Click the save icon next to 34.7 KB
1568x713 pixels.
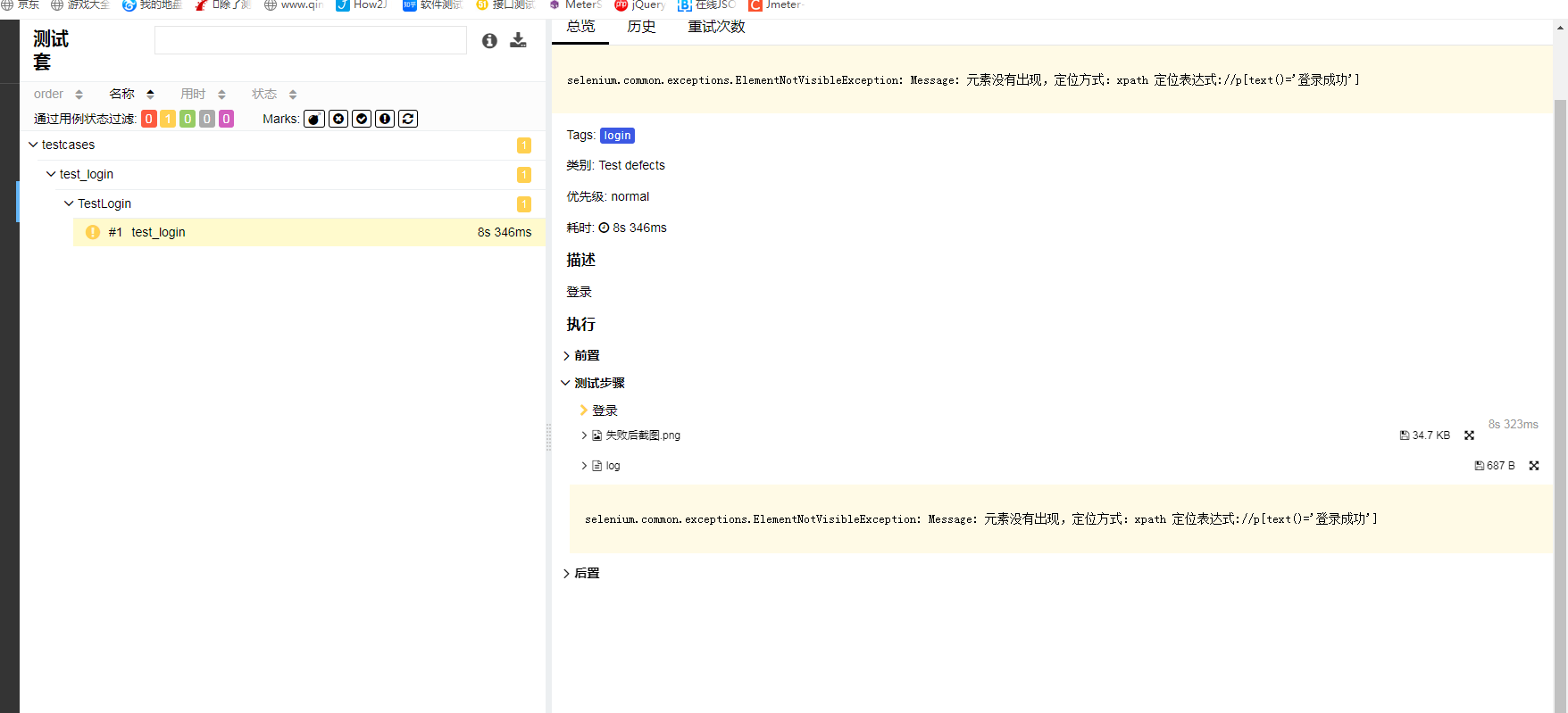pos(1405,435)
